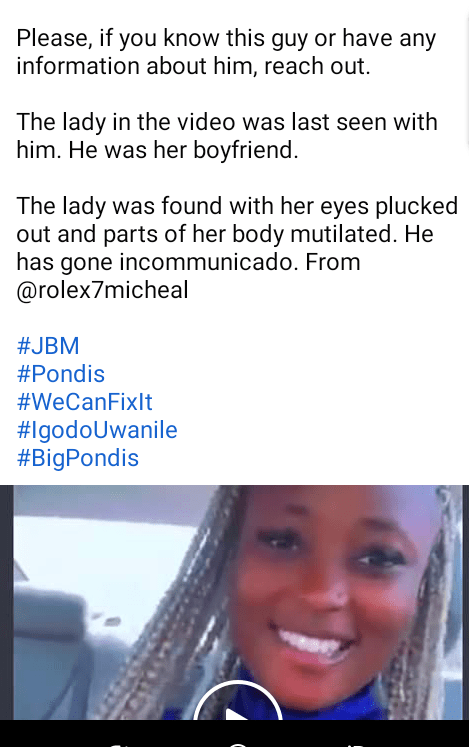Open the #JBM hashtag
This screenshot has width=469, height=747.
pos(48,346)
